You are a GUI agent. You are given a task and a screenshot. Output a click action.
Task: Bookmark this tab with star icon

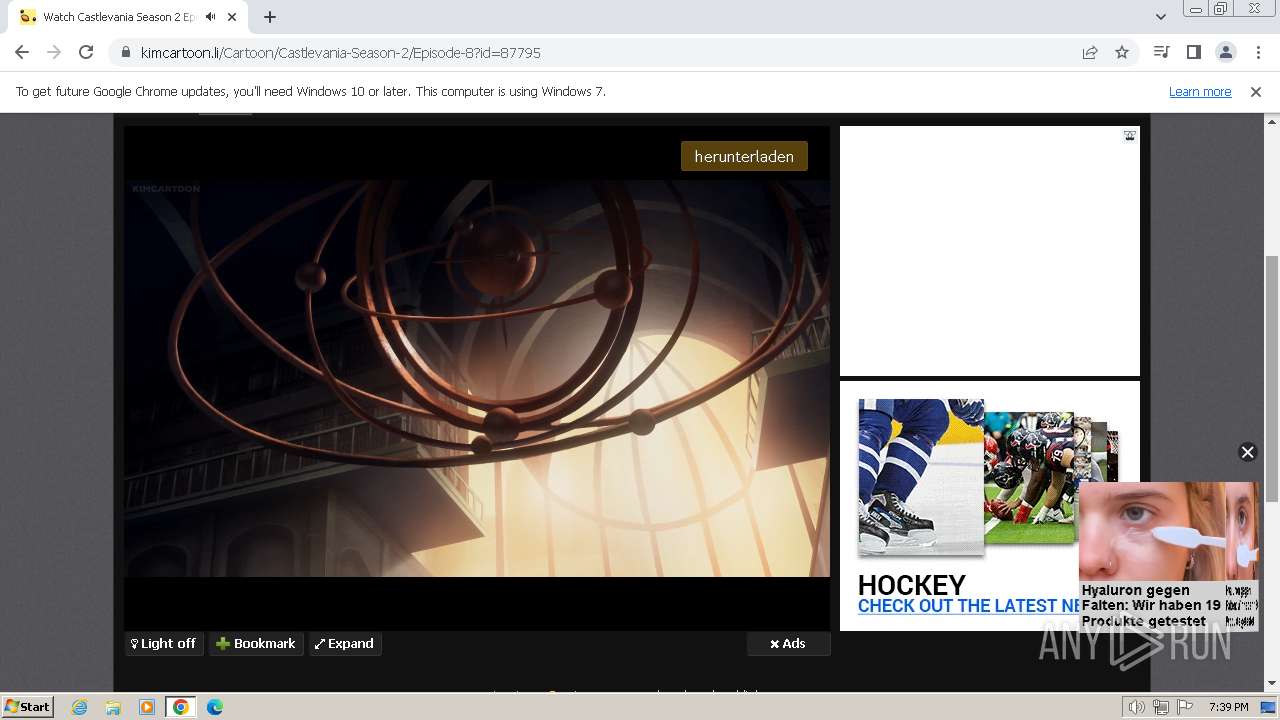(x=1122, y=52)
